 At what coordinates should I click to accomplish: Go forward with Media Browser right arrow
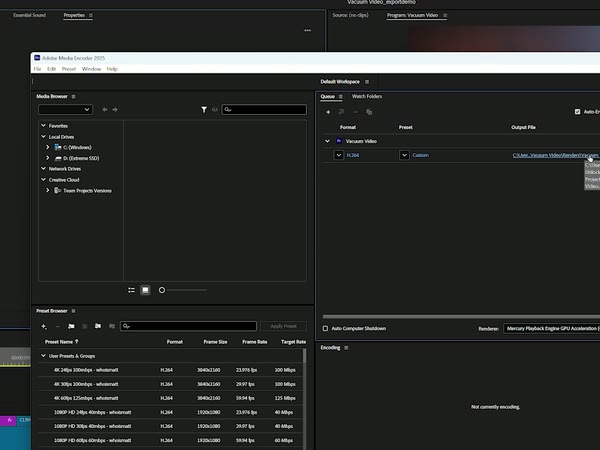pyautogui.click(x=115, y=110)
